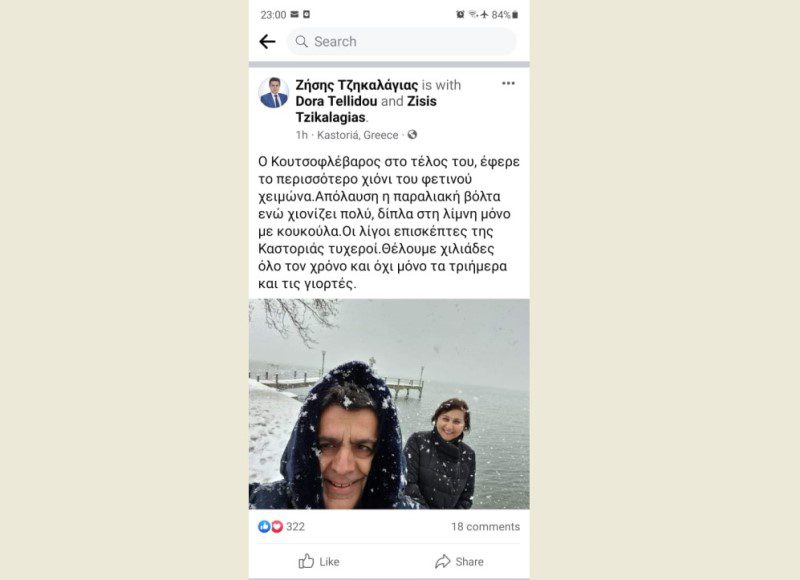Click the magnifying glass search icon
The width and height of the screenshot is (800, 580).
[x=302, y=41]
